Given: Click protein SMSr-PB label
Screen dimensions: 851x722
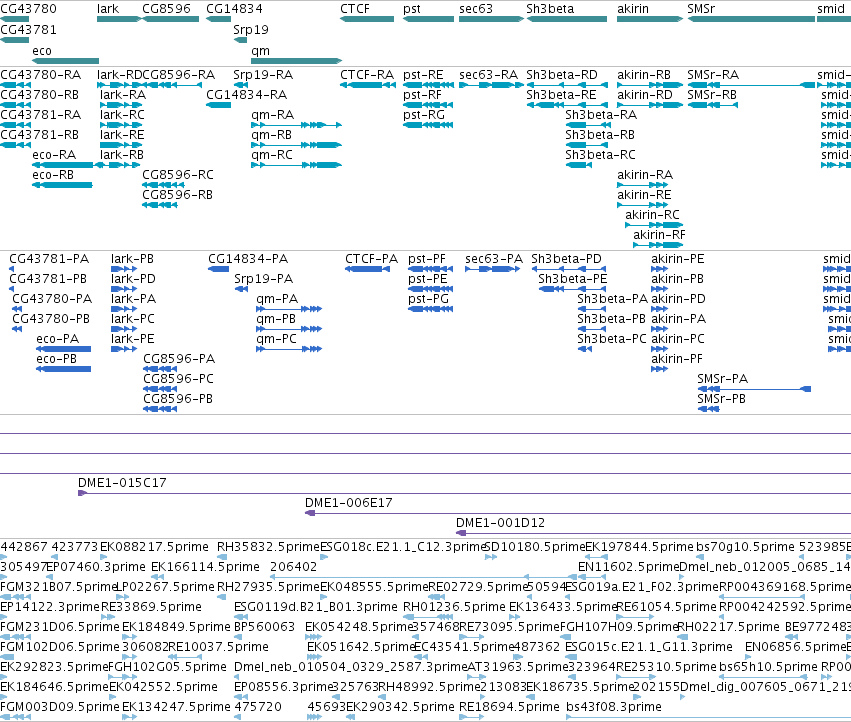Looking at the screenshot, I should click(721, 399).
